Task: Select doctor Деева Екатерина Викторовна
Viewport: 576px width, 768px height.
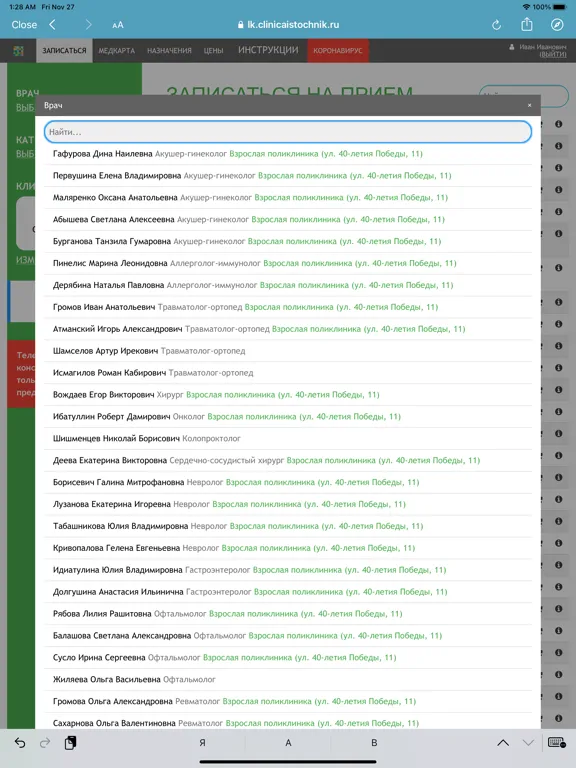Action: tap(288, 460)
